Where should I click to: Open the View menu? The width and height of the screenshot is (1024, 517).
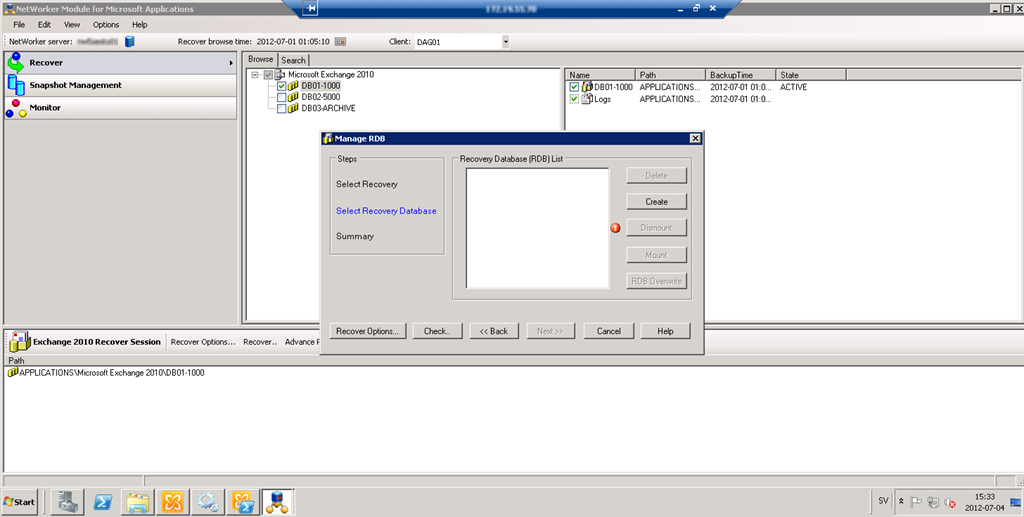[x=72, y=25]
